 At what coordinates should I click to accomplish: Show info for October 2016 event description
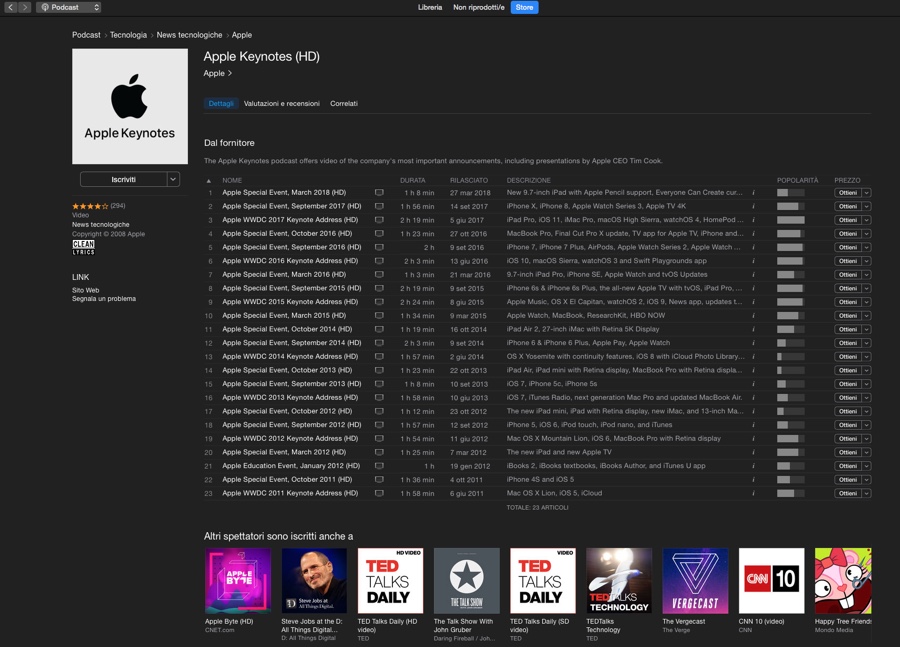coord(753,234)
